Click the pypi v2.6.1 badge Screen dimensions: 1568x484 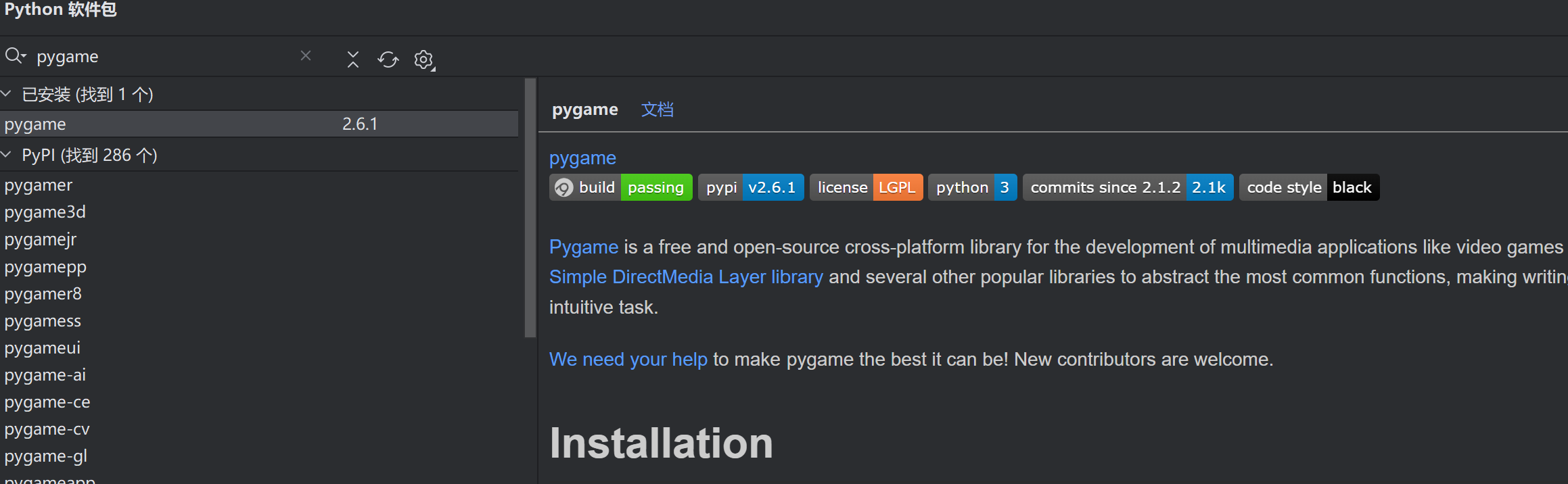tap(751, 187)
